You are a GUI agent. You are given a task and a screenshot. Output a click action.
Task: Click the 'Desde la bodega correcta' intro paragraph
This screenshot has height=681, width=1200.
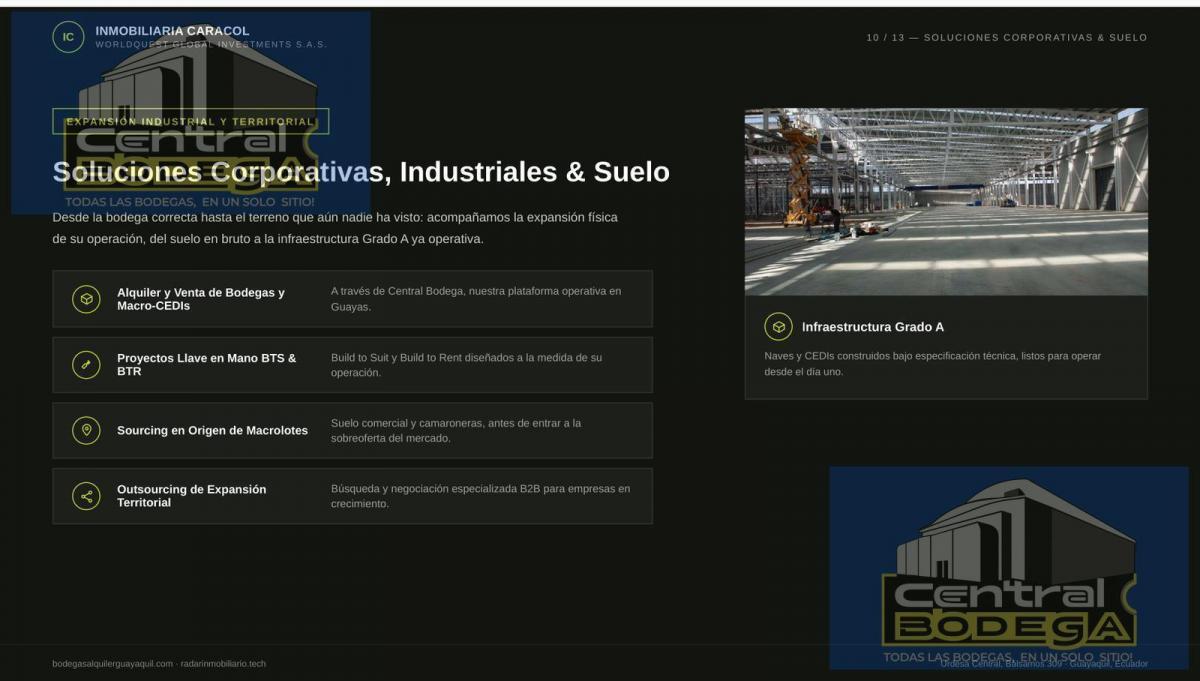[x=335, y=228]
